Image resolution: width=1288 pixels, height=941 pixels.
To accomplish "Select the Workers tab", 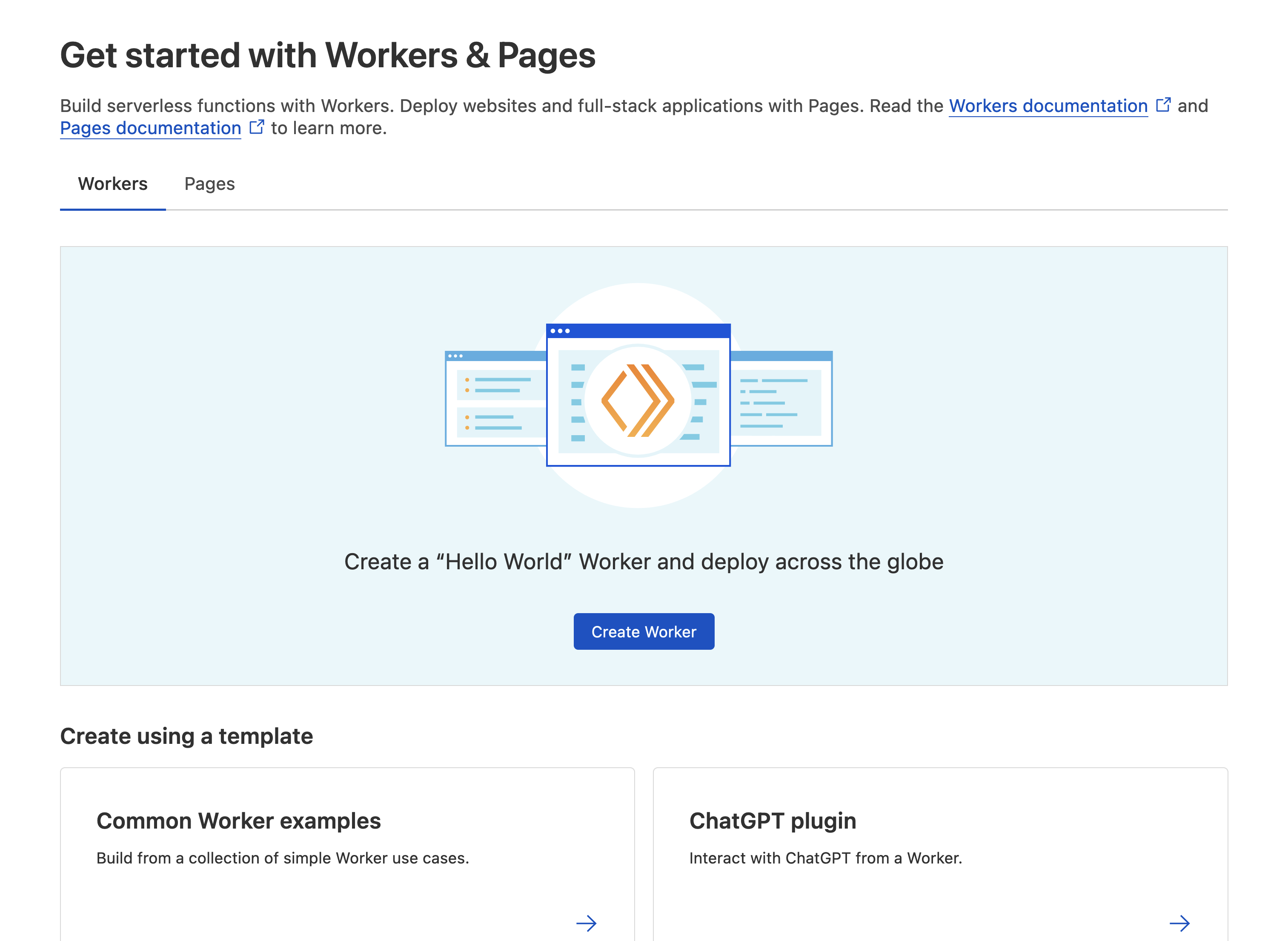I will click(113, 184).
